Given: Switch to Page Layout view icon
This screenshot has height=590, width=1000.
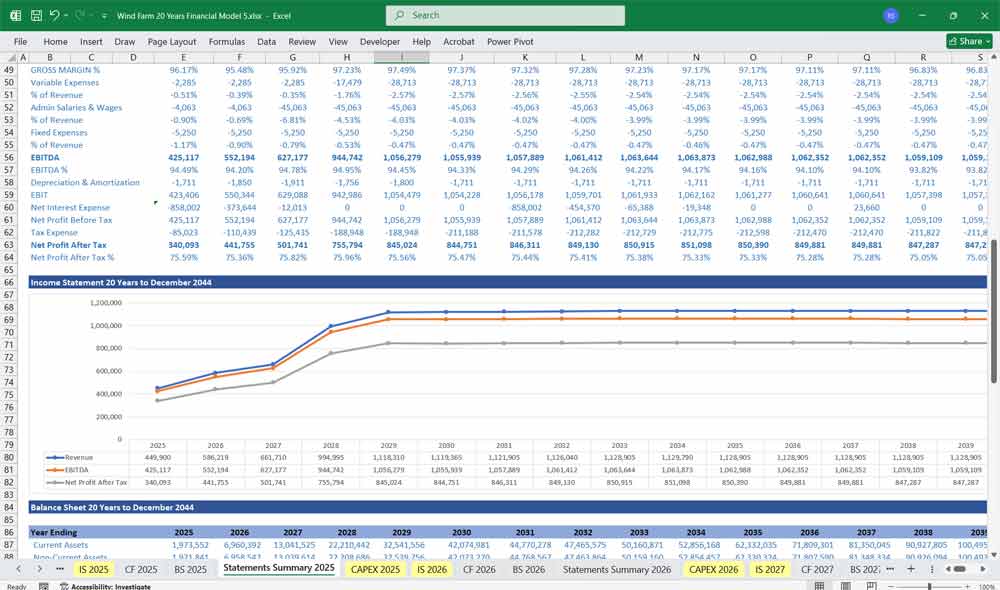Looking at the screenshot, I should pyautogui.click(x=845, y=585).
